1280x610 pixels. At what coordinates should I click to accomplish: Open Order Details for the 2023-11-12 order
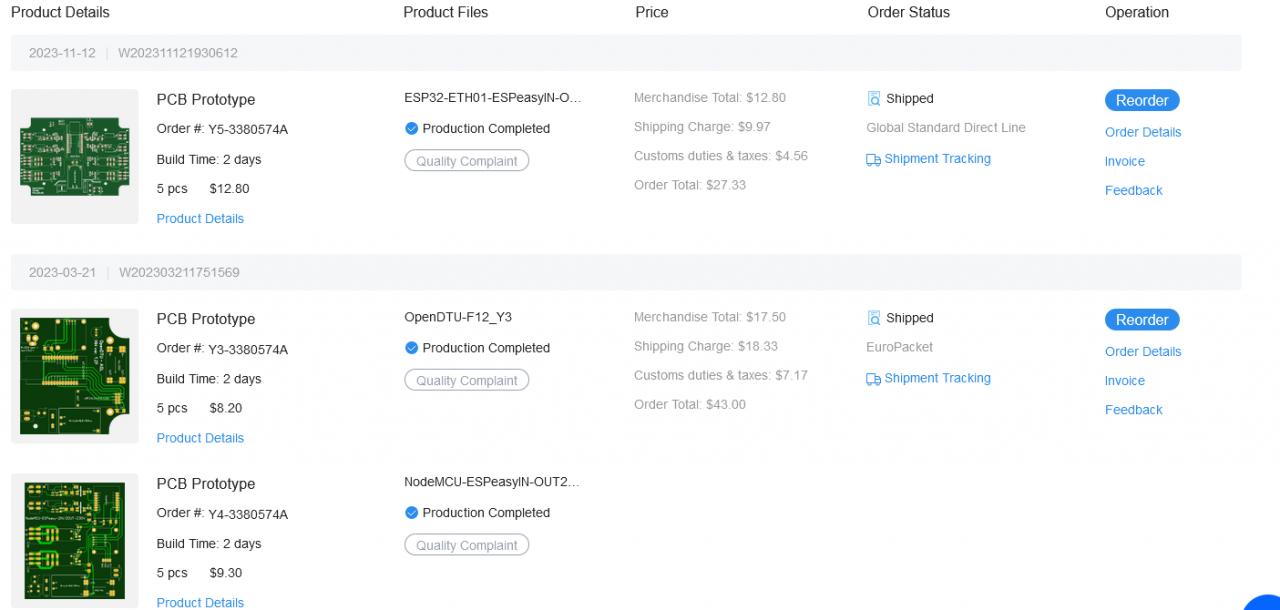coord(1143,132)
